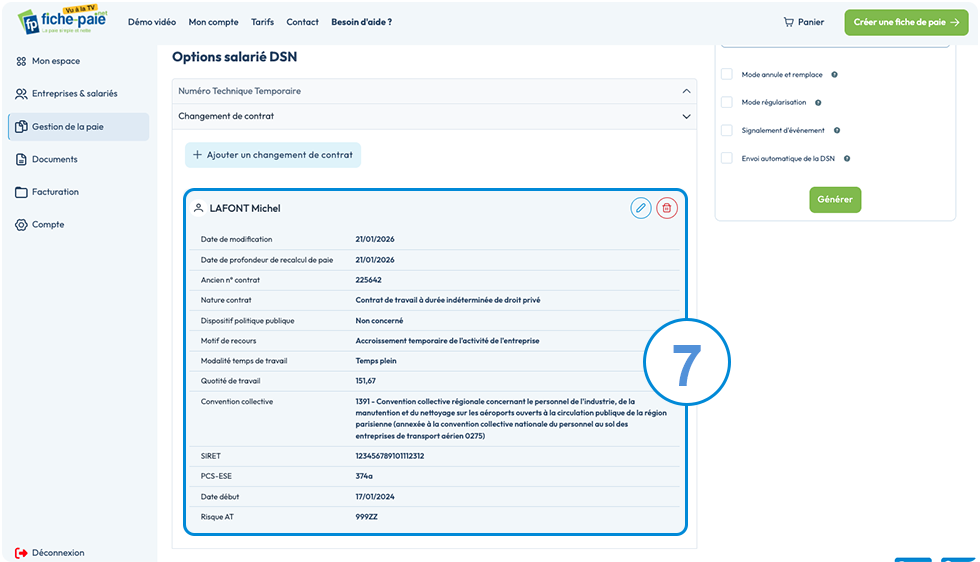
Task: Toggle the Changement de contrat section chevron
Action: tap(686, 117)
